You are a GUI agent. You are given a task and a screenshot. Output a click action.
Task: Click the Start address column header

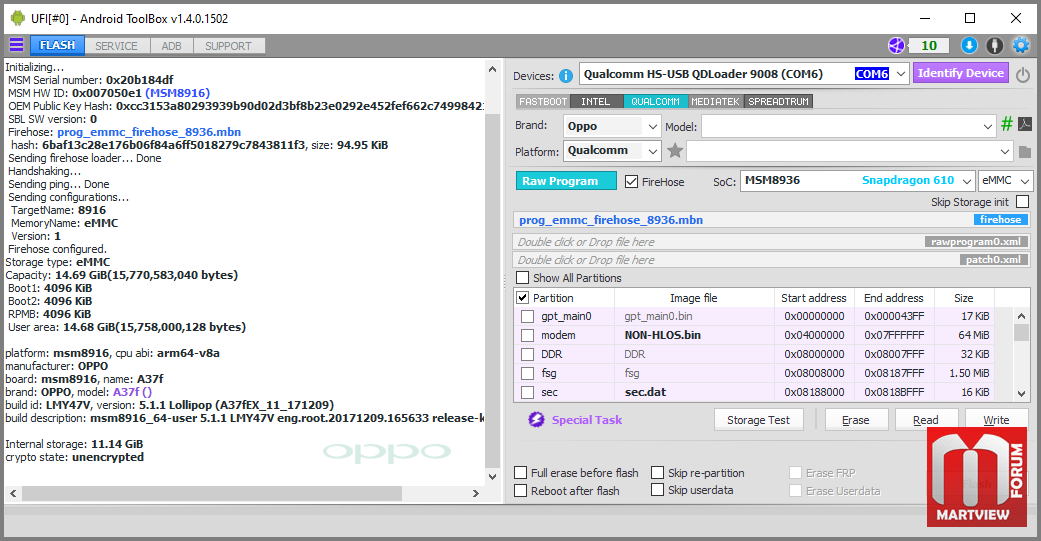coord(813,298)
